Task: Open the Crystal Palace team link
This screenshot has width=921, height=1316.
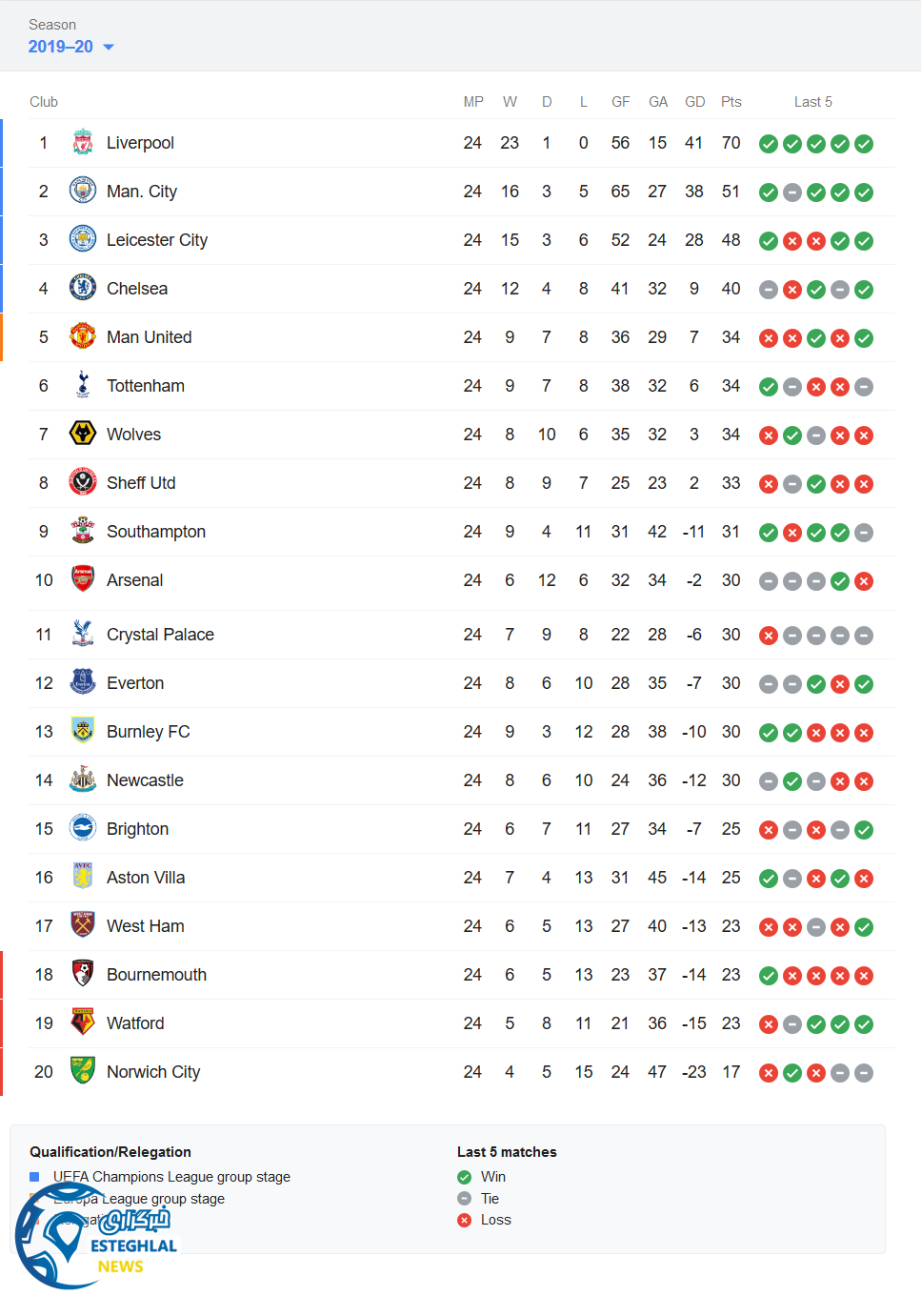Action: [160, 635]
